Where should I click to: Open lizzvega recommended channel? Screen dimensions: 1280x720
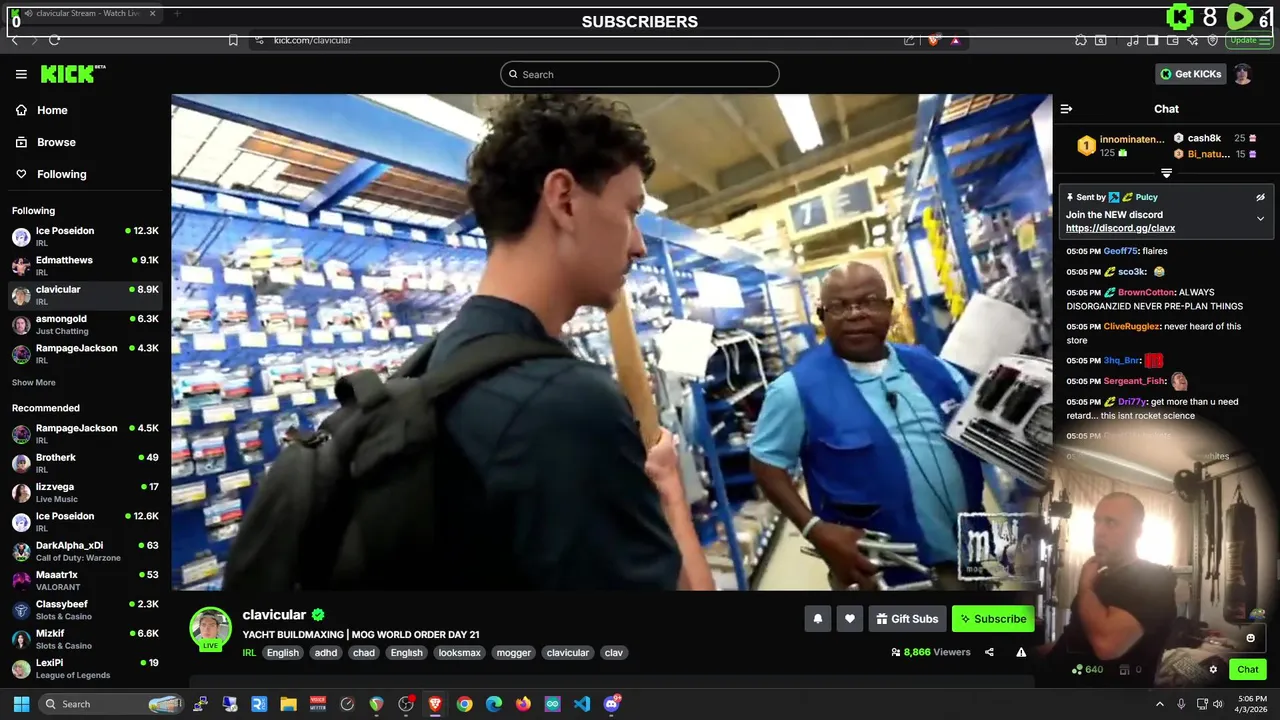click(85, 493)
